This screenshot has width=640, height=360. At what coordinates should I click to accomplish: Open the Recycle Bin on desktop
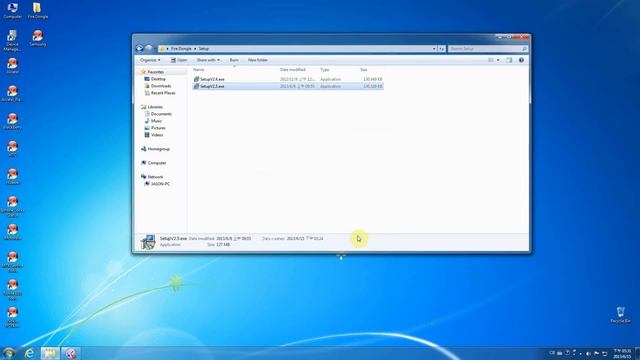pyautogui.click(x=620, y=315)
